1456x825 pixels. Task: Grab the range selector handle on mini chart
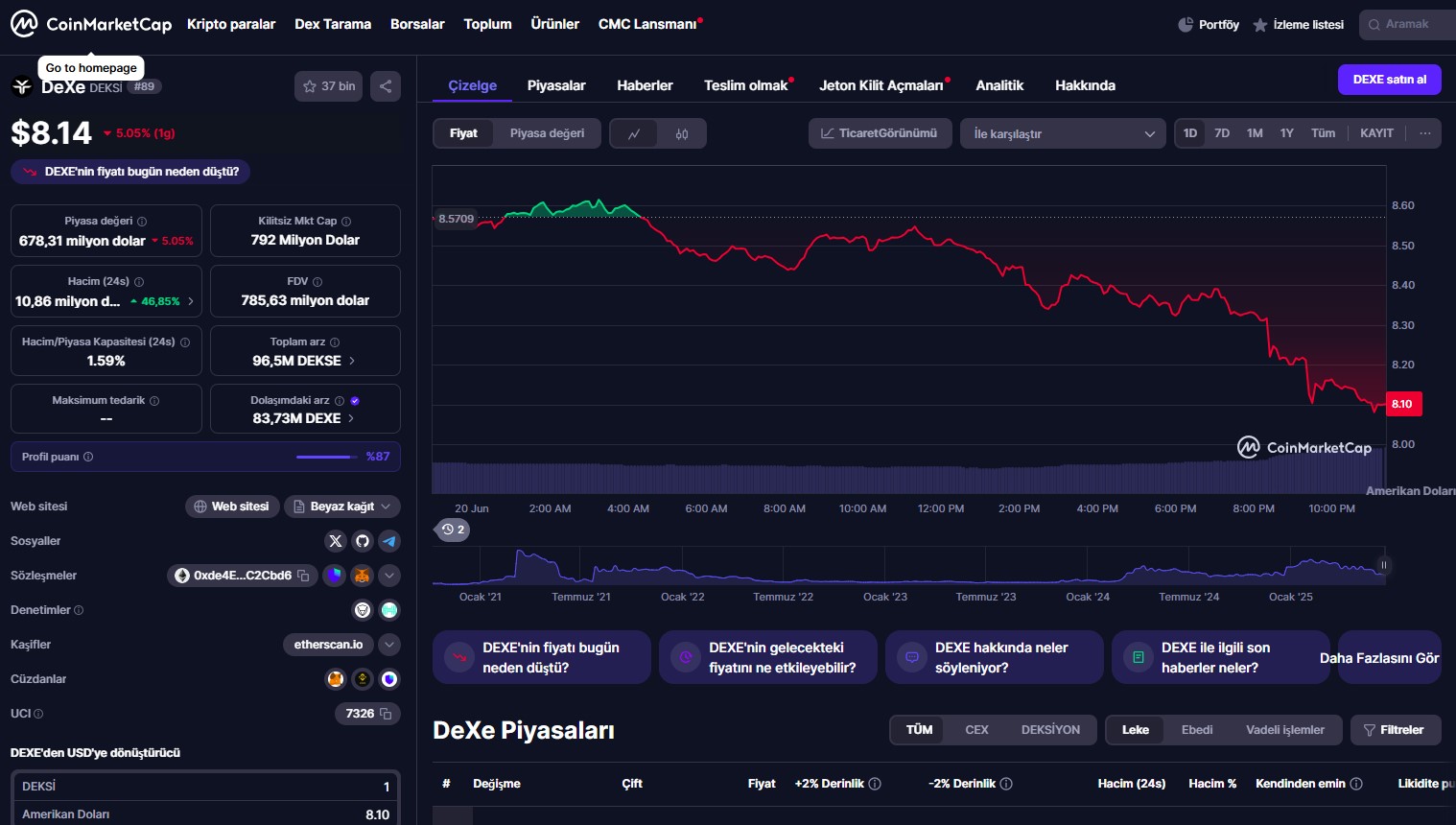click(x=1383, y=565)
